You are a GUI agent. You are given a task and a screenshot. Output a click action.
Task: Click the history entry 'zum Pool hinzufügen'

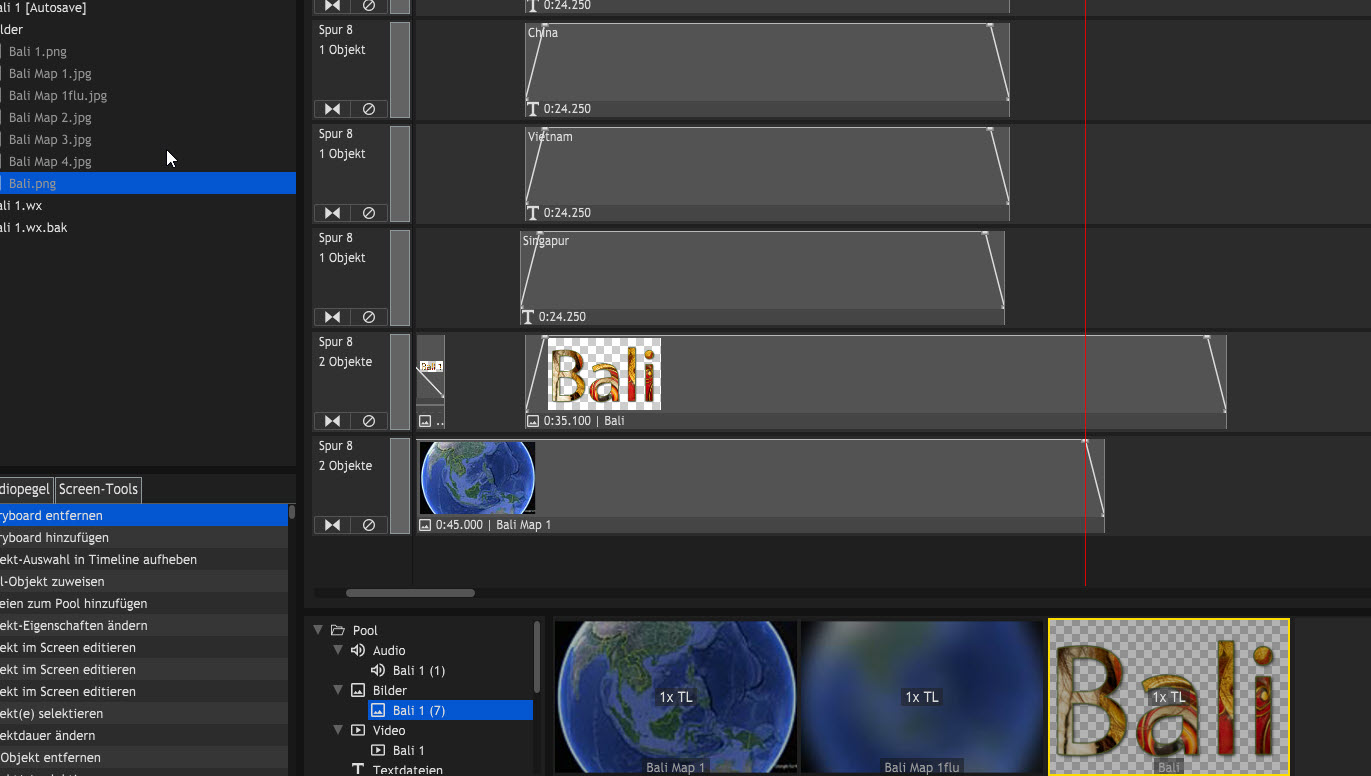144,603
